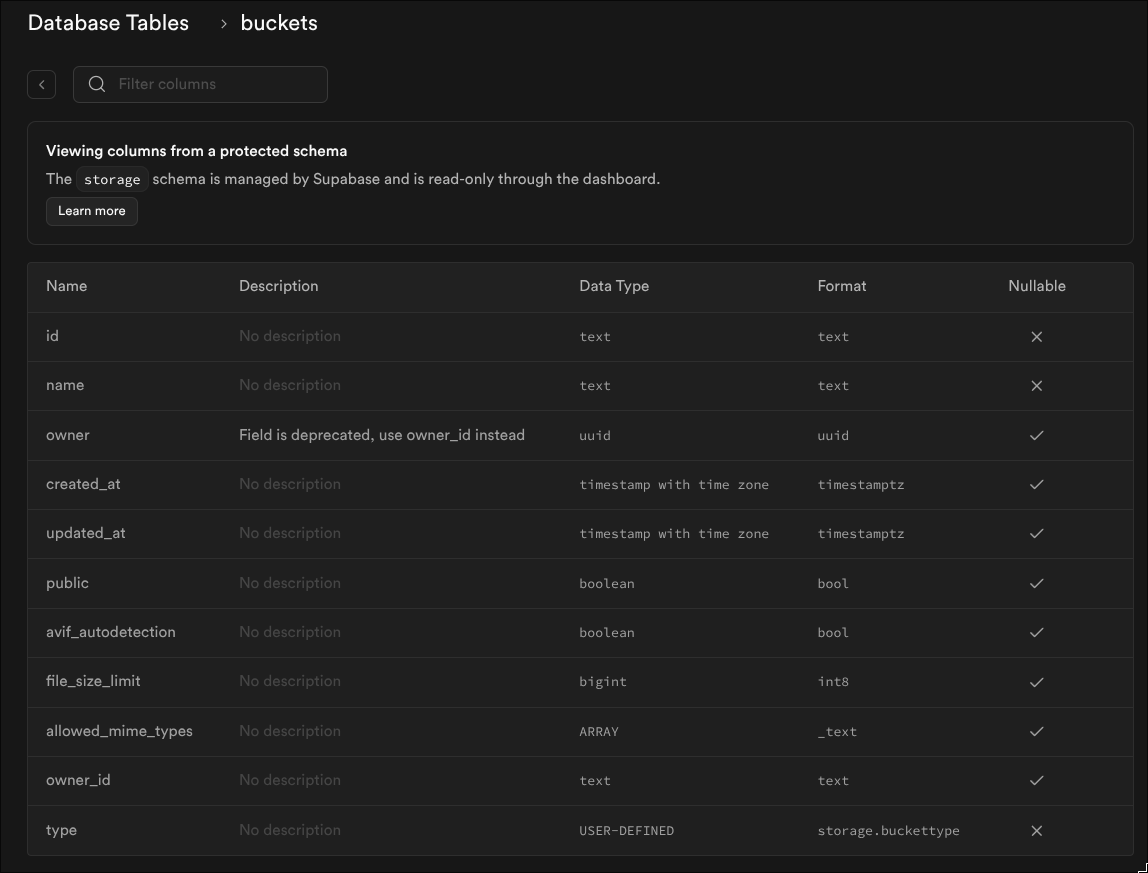
Task: Click the nullable checkmark for file_size_limit
Action: pos(1036,682)
